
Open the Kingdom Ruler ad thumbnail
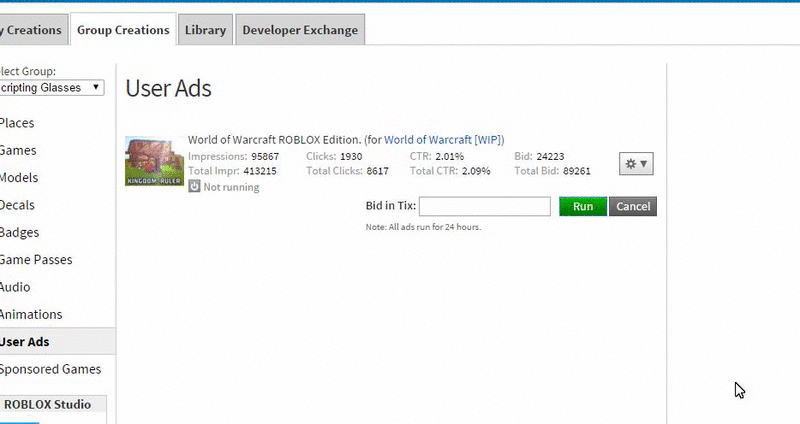tap(155, 161)
